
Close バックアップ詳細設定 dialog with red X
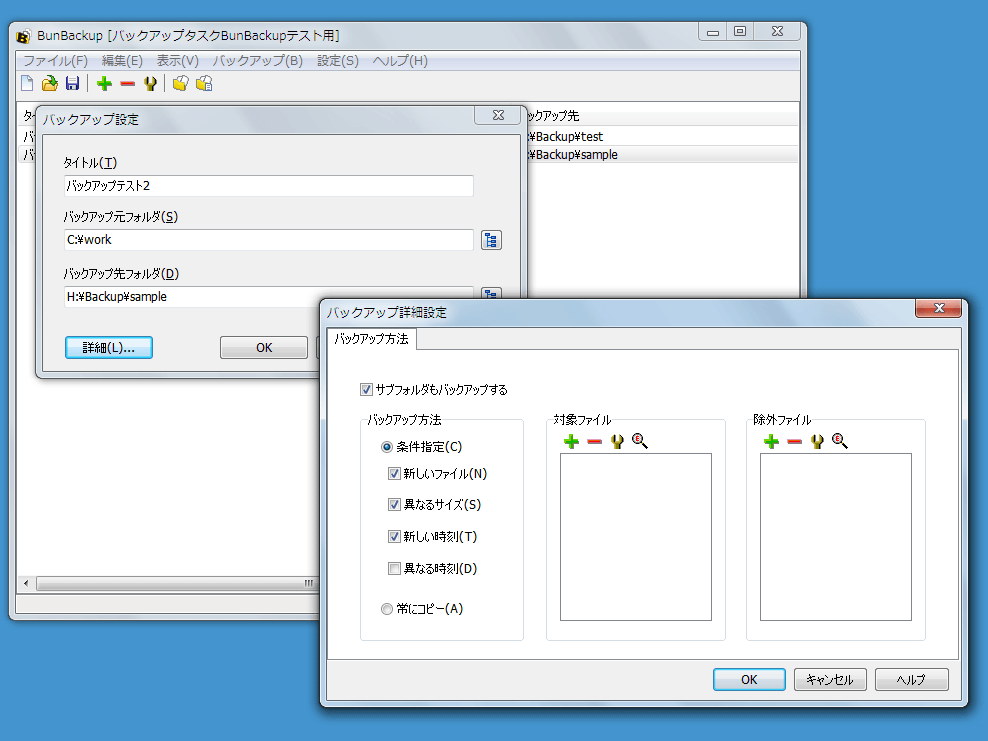[938, 307]
